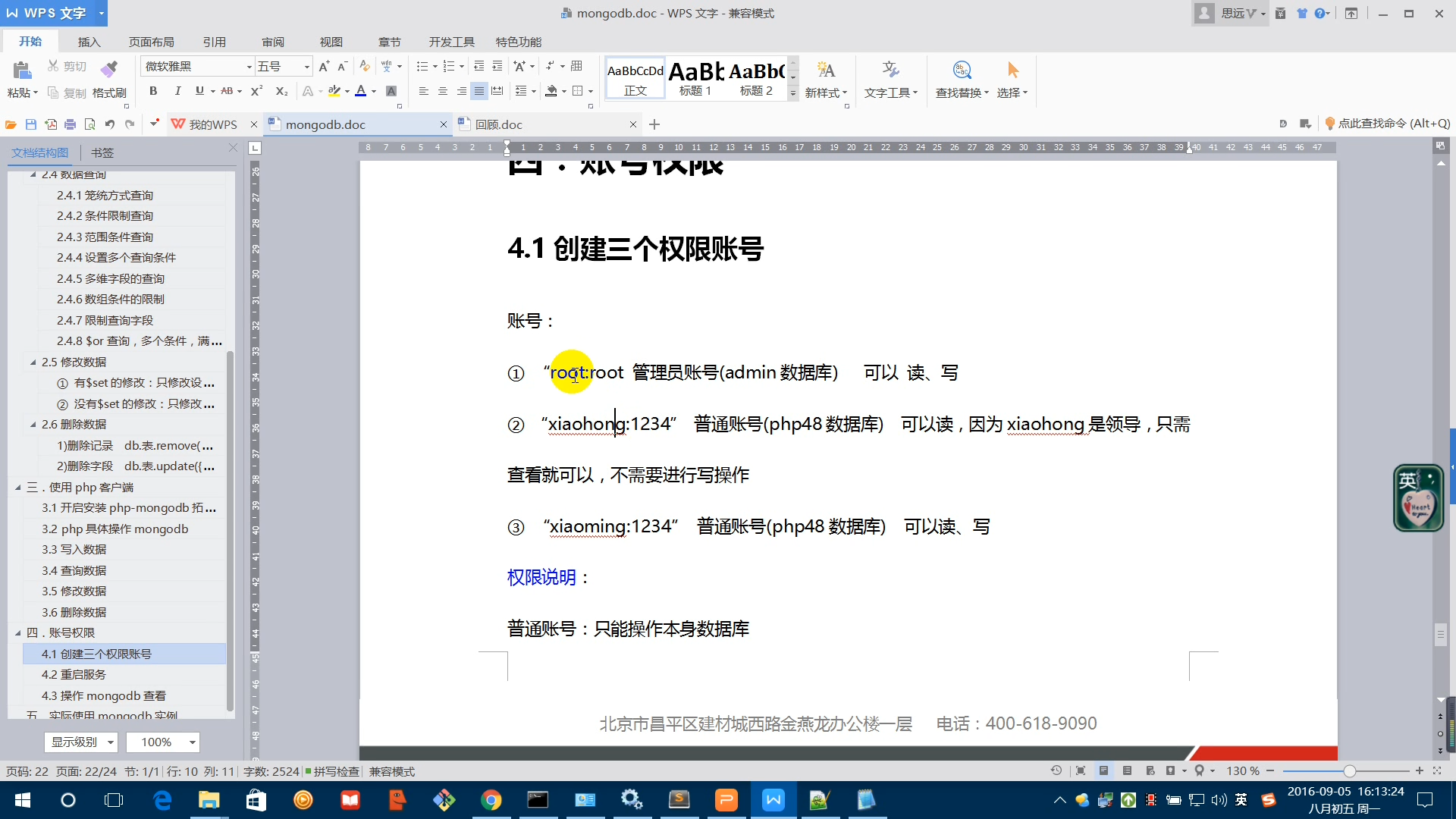
Task: Toggle bold formatting in ribbon
Action: [153, 91]
